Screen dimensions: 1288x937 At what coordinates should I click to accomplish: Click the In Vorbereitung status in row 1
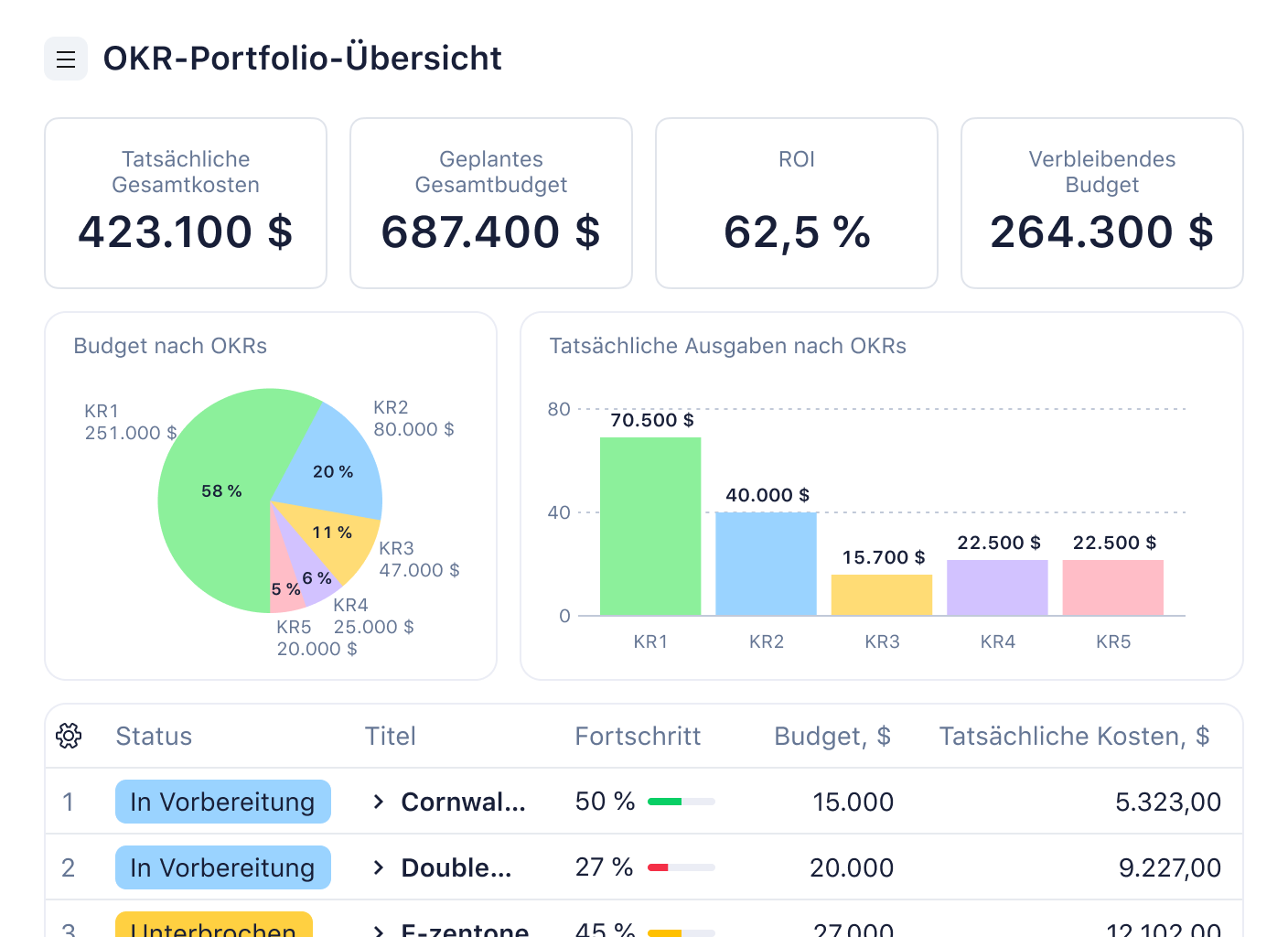[x=222, y=802]
